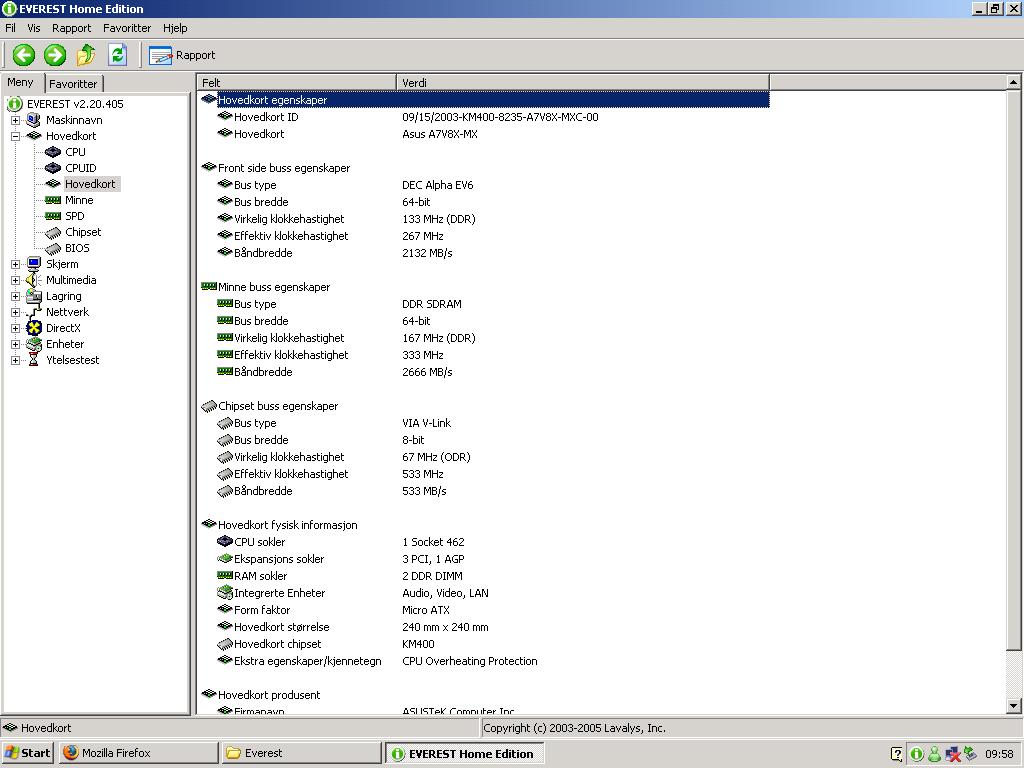
Task: Switch to the Meny tab
Action: tap(20, 82)
